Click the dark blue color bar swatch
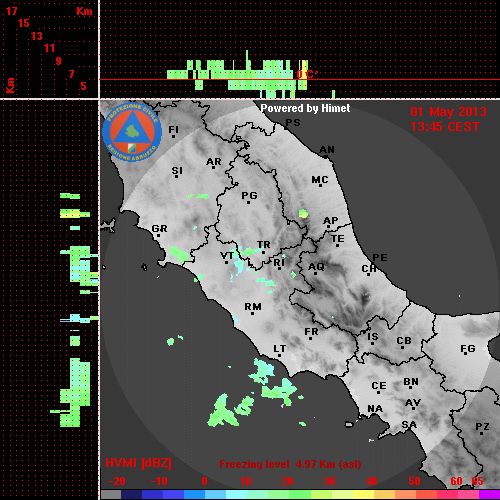 point(132,494)
